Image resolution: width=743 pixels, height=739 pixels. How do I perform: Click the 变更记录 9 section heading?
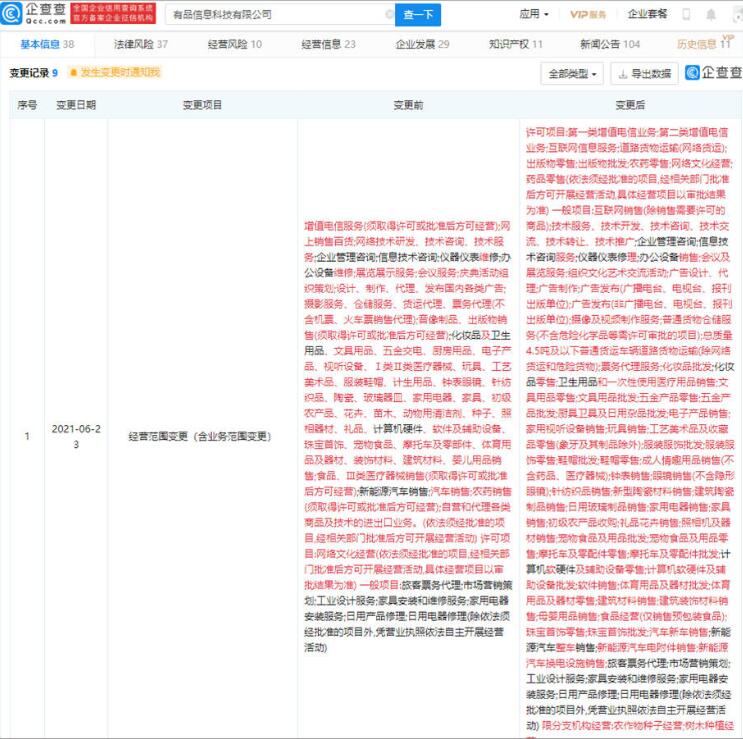tap(34, 72)
